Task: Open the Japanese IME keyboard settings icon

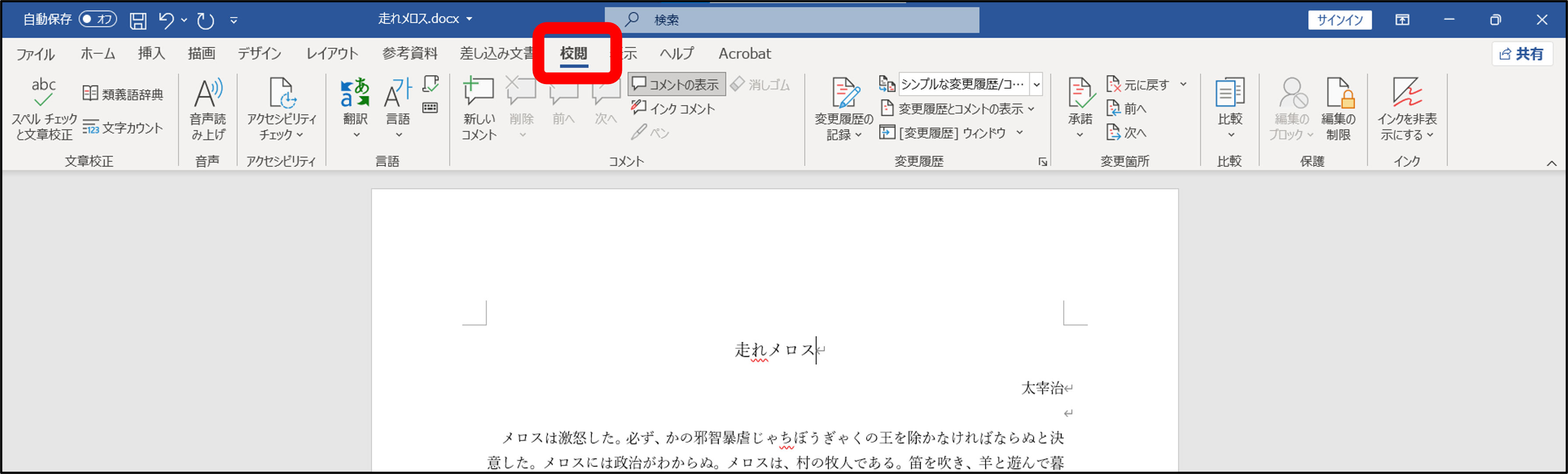Action: tap(430, 108)
